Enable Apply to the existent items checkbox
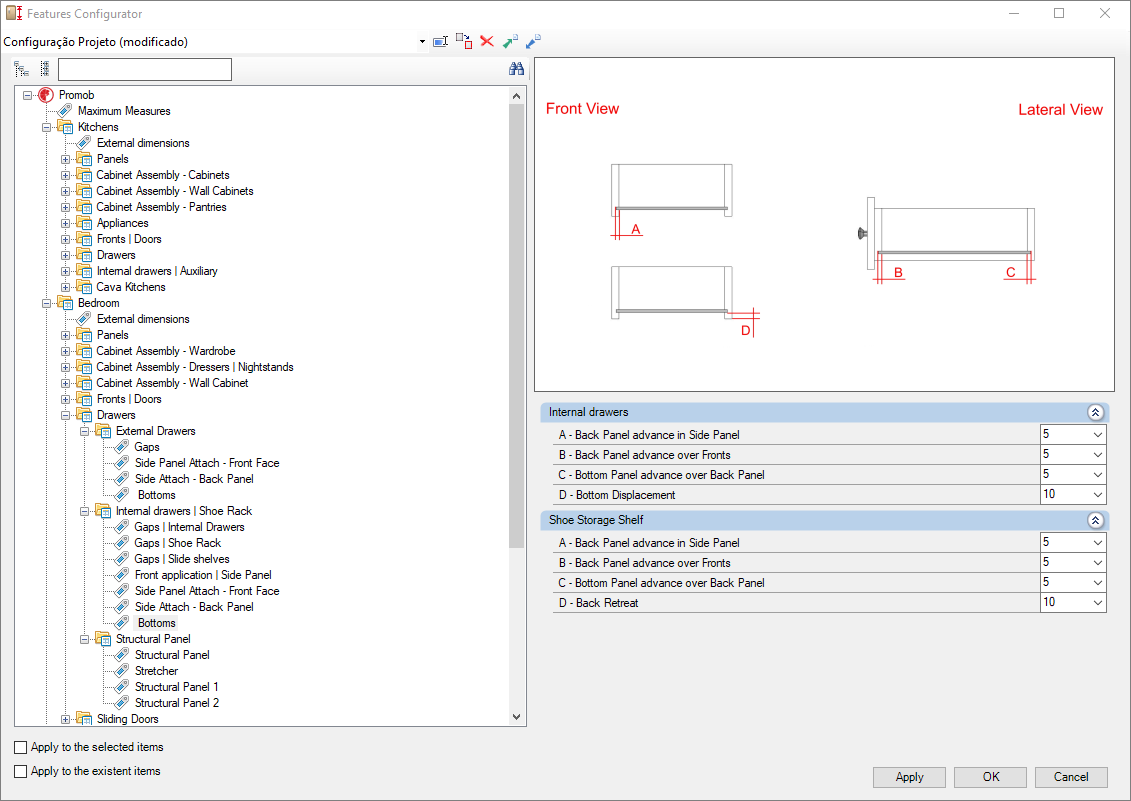This screenshot has height=801, width=1131. pyautogui.click(x=21, y=771)
